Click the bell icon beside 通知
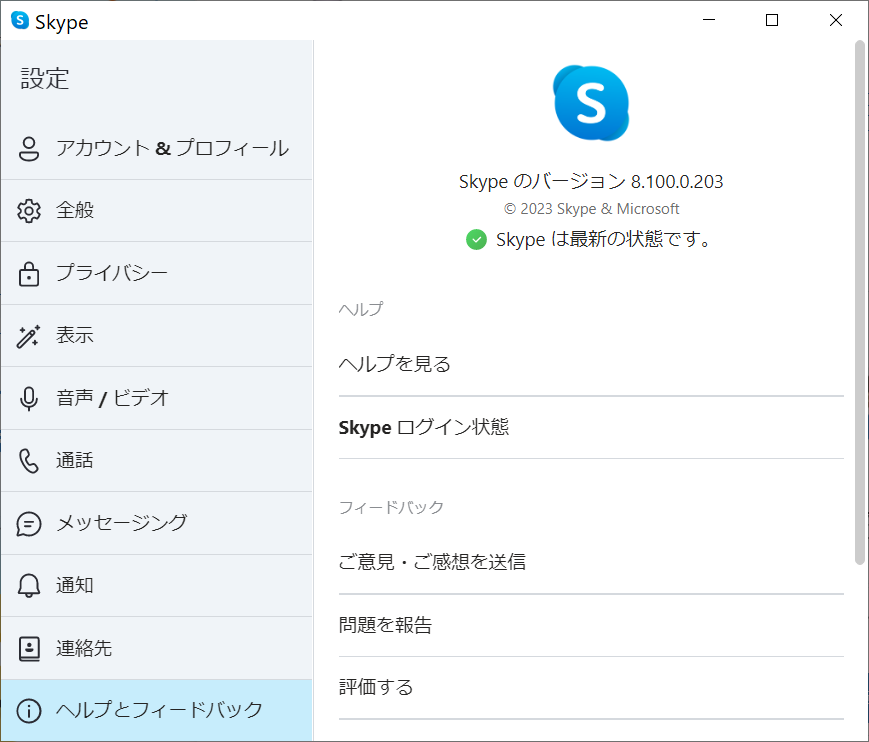 29,586
